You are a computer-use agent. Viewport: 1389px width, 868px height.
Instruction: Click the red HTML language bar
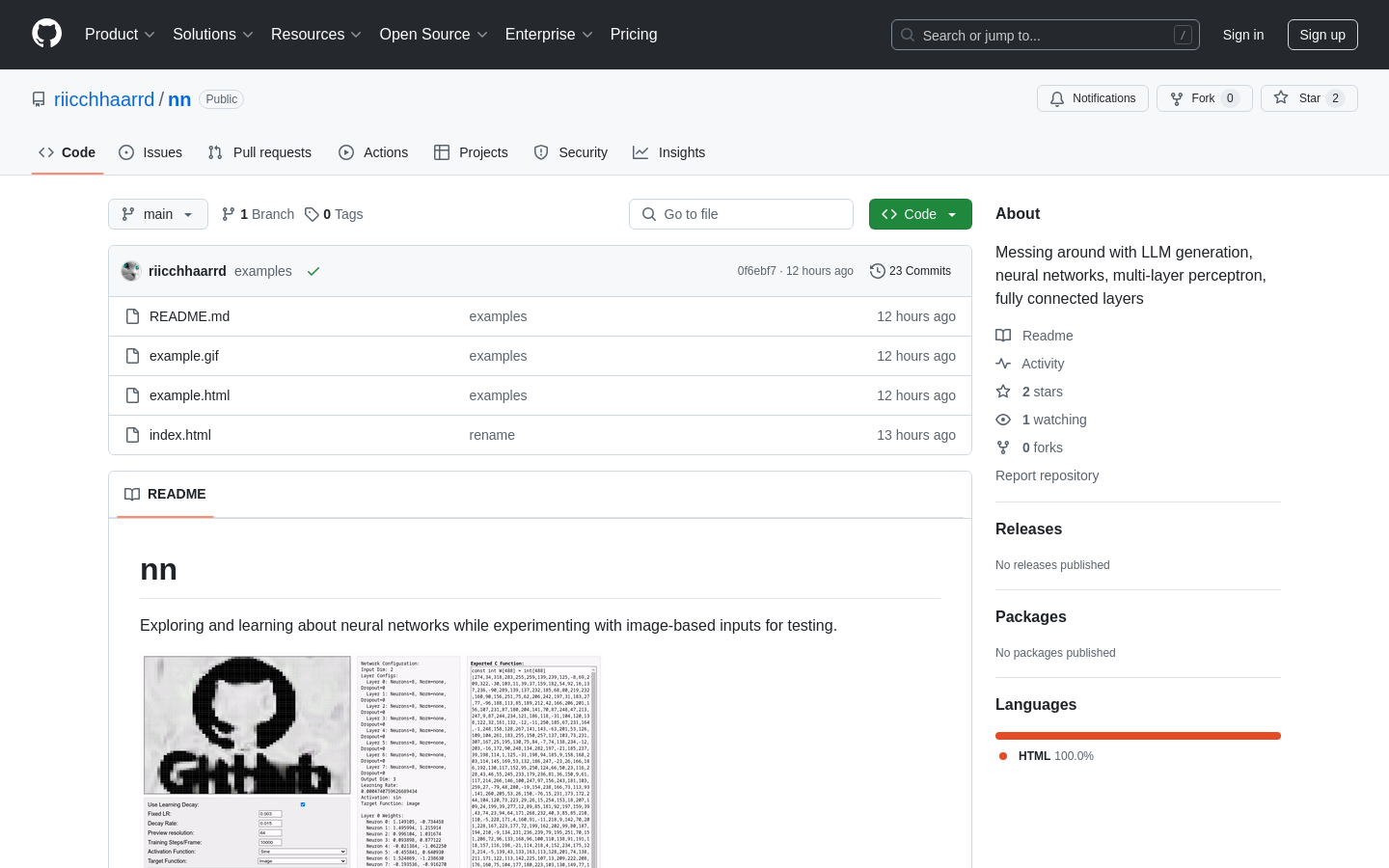coord(1138,736)
